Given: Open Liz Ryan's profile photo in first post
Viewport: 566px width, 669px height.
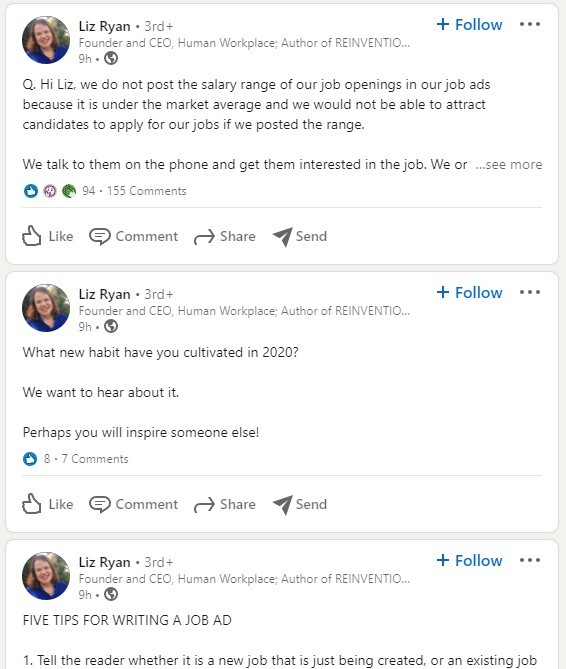Looking at the screenshot, I should 46,40.
